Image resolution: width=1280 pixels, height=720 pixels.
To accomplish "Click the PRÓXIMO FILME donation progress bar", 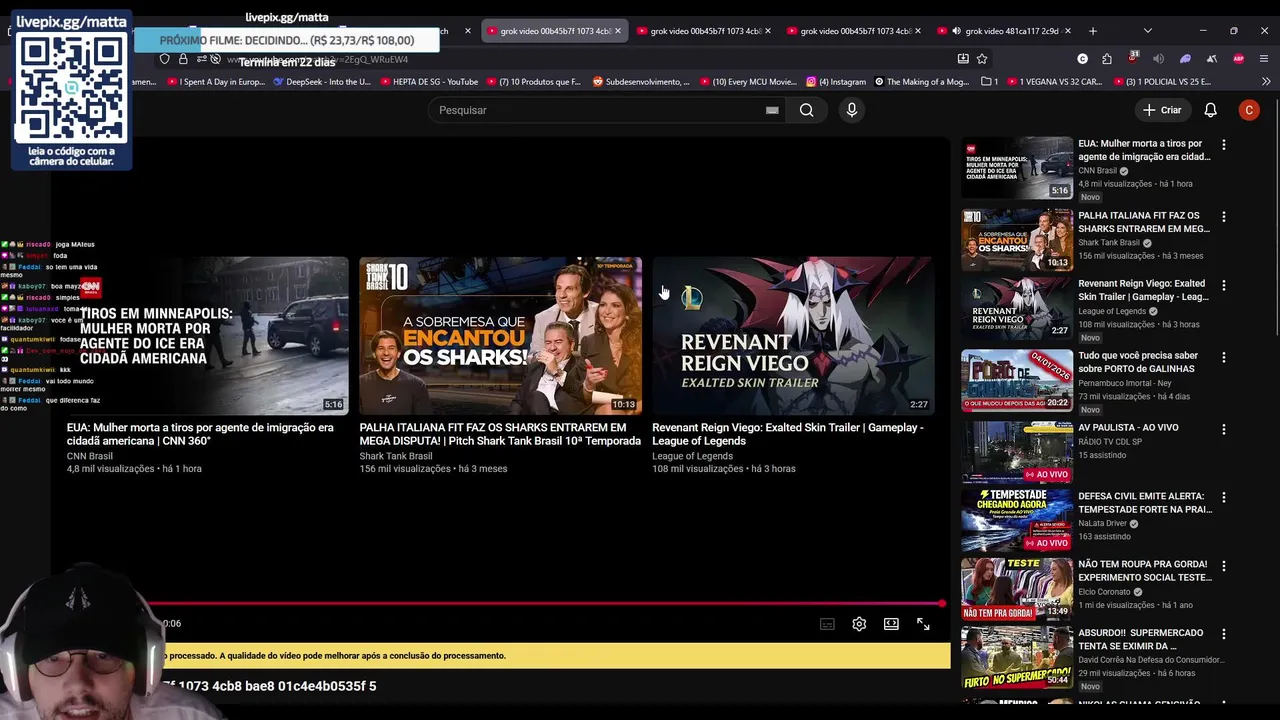I will (x=287, y=41).
